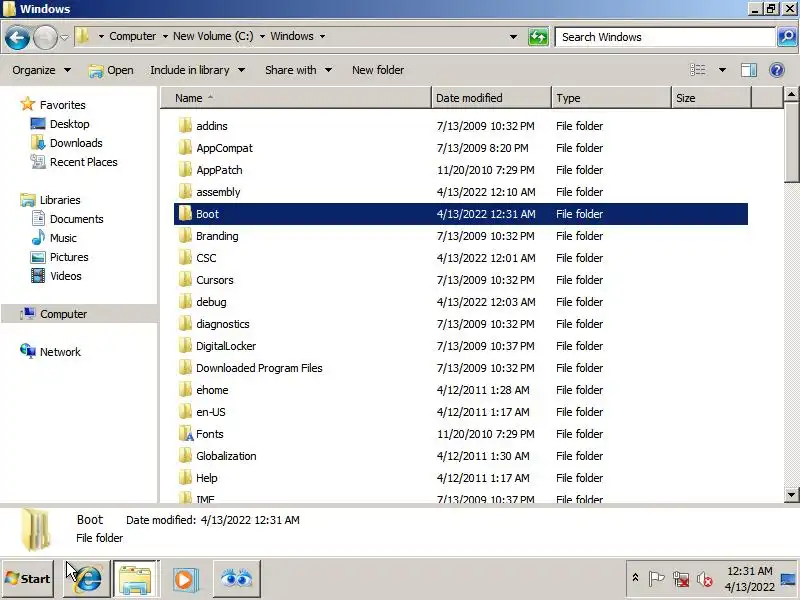This screenshot has width=800, height=600.
Task: Select the en-US folder name
Action: pos(211,412)
